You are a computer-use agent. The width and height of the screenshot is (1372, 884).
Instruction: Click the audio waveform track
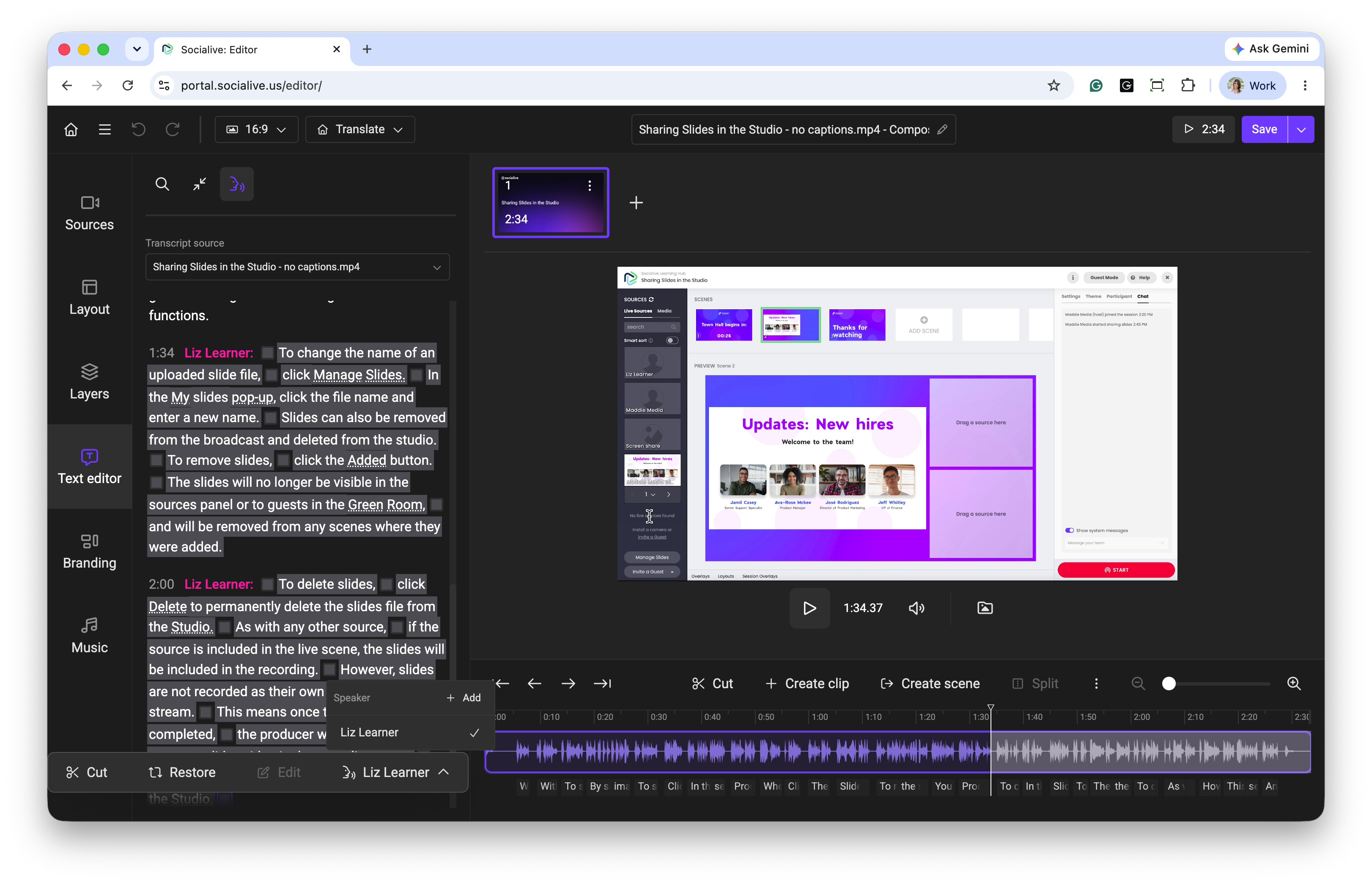pos(898,751)
